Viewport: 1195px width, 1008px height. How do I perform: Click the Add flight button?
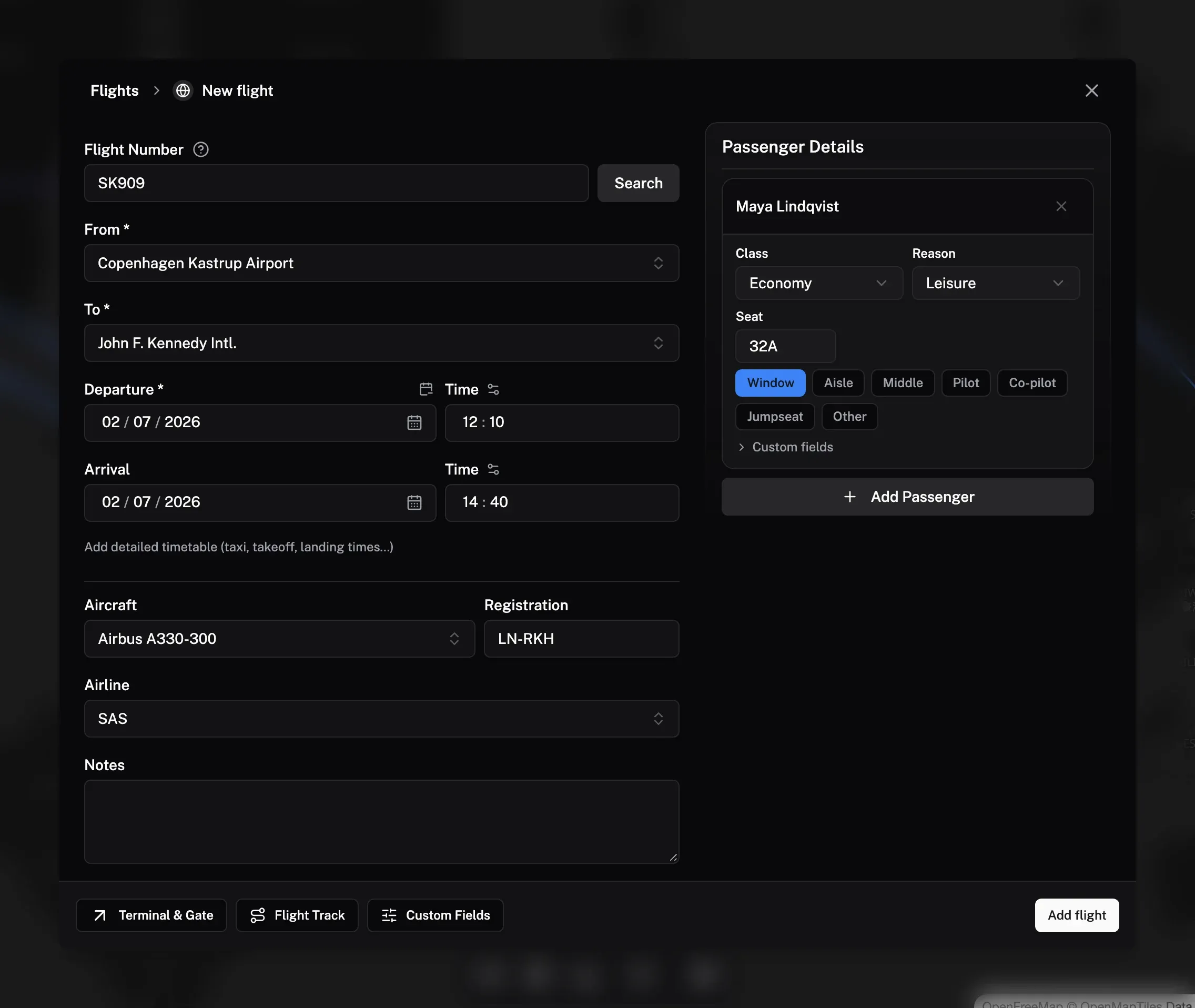1077,915
